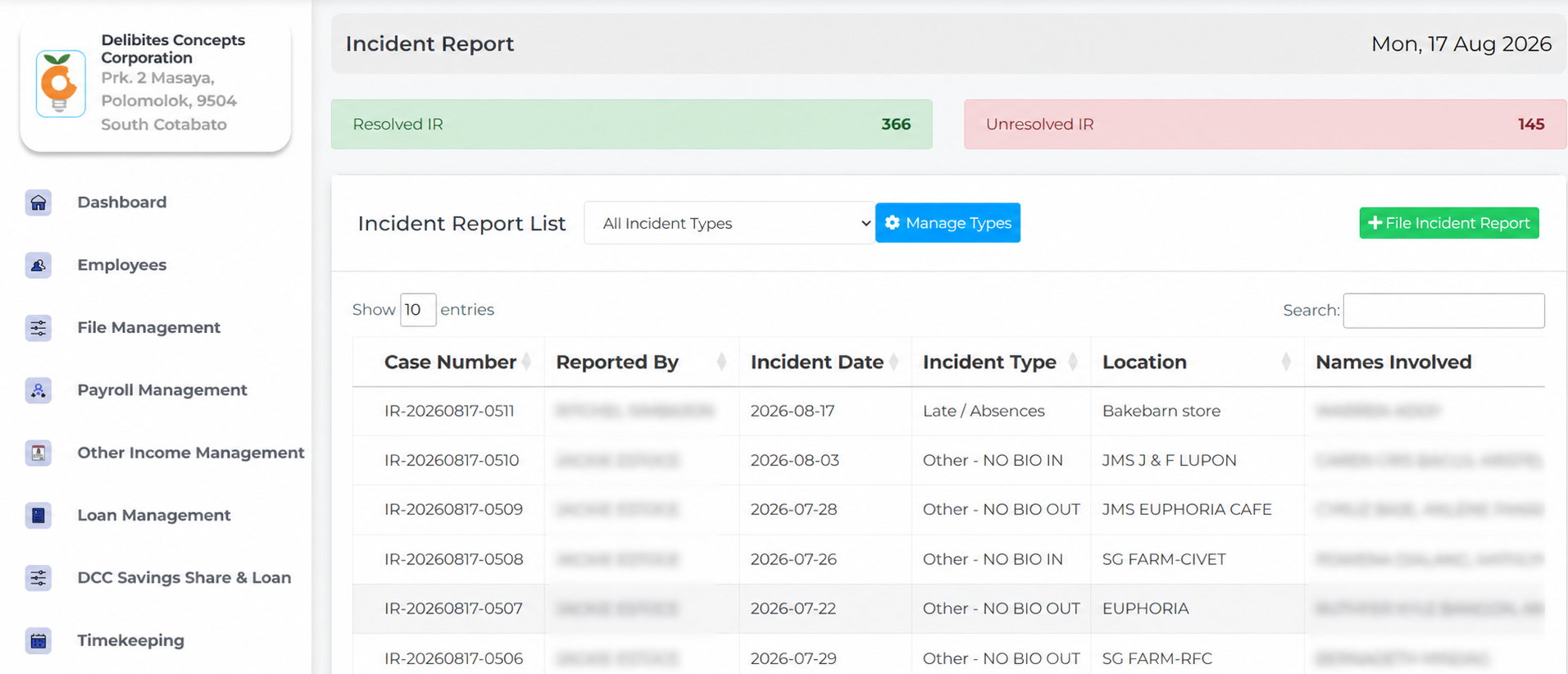Click the Payroll Management icon
Viewport: 1568px width, 674px height.
coord(39,390)
